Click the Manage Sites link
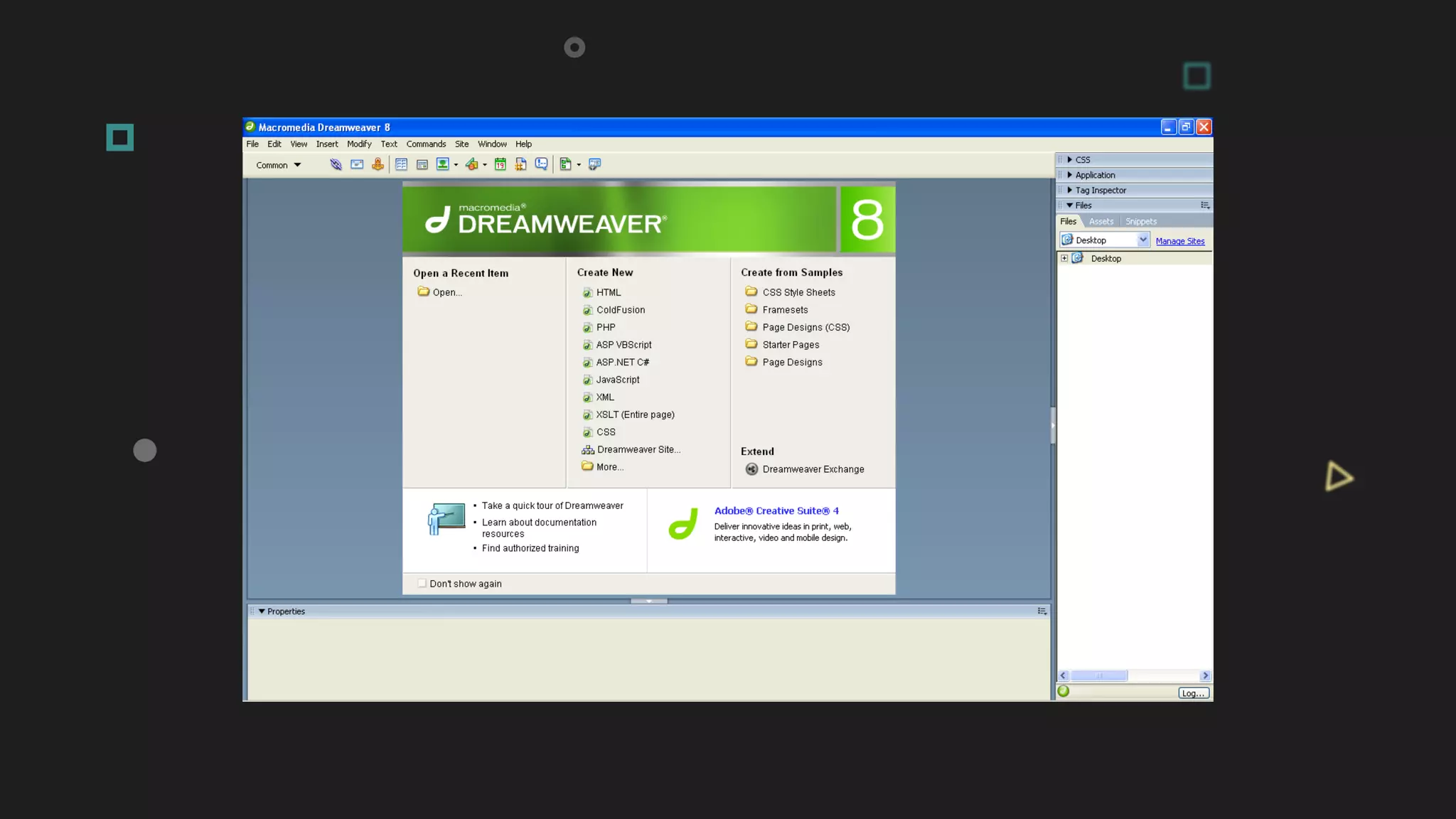1456x819 pixels. click(1179, 241)
